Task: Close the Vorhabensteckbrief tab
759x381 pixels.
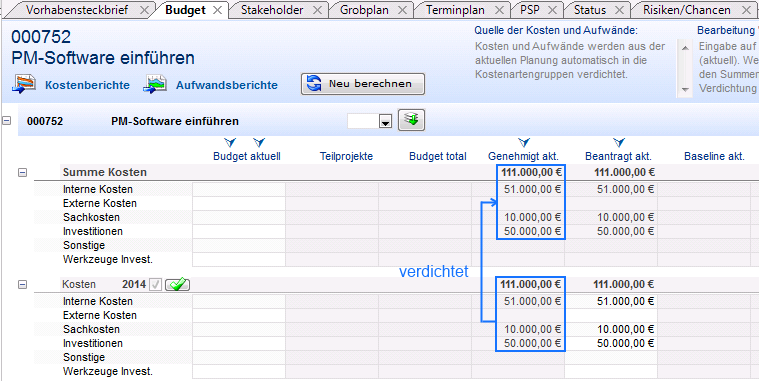Action: 144,10
